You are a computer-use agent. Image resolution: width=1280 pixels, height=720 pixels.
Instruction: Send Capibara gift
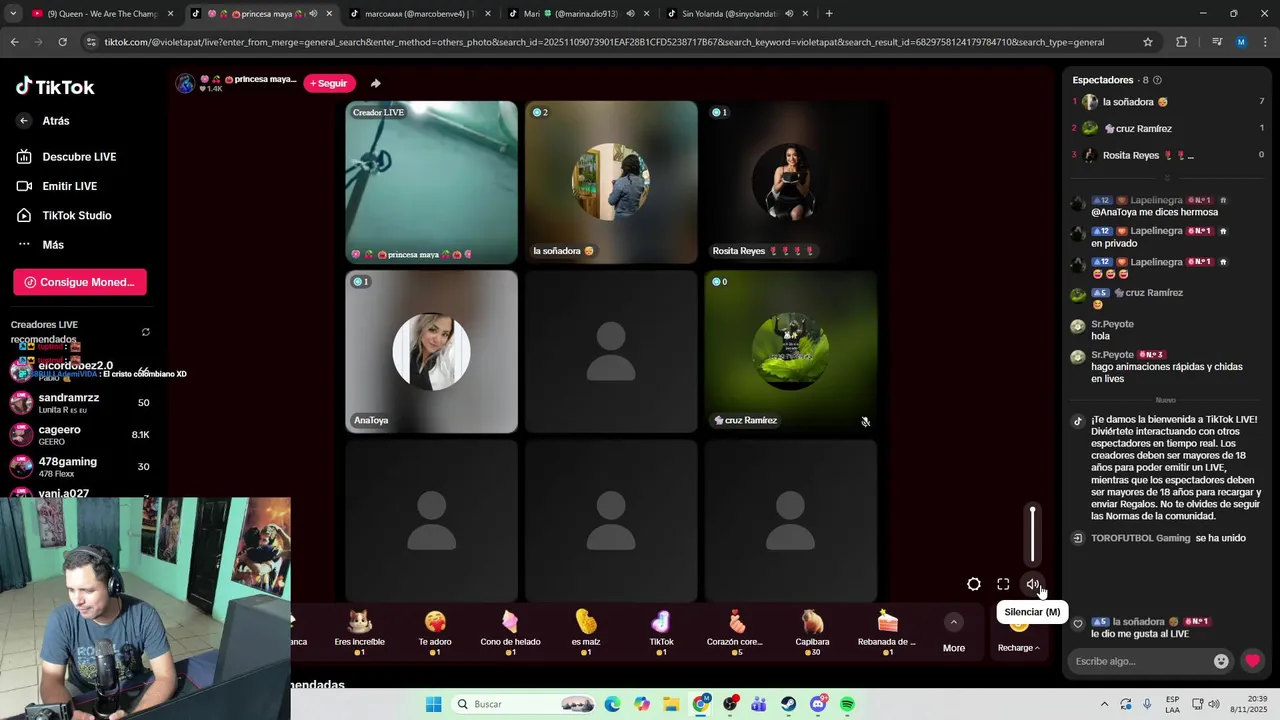click(x=812, y=631)
